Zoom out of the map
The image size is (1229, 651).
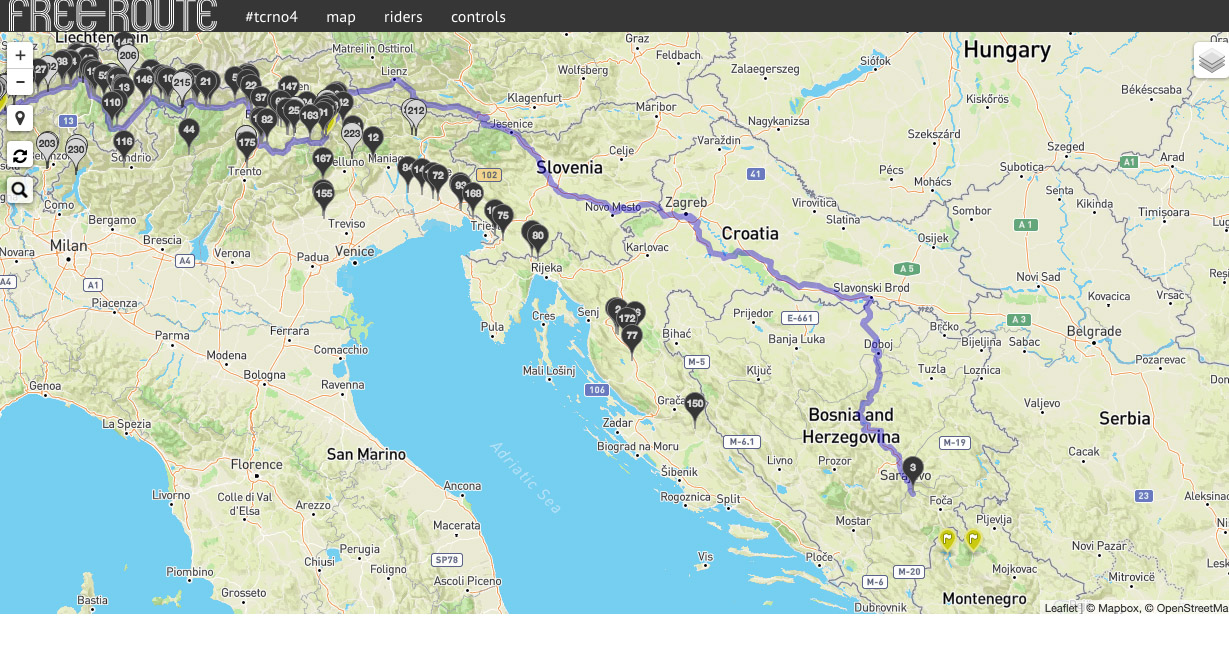pyautogui.click(x=20, y=82)
